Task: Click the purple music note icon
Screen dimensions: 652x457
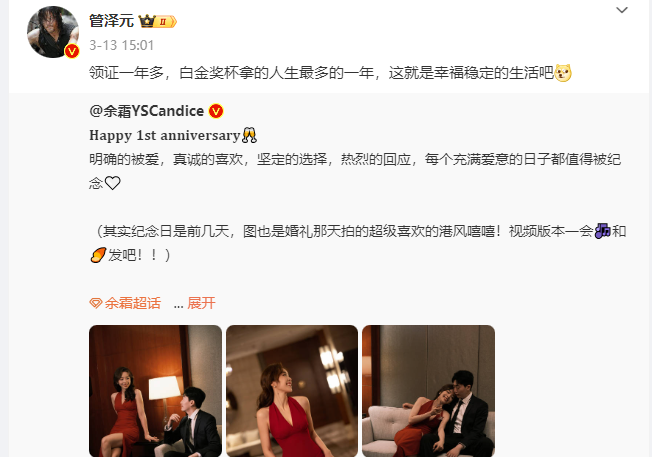Action: [x=602, y=230]
